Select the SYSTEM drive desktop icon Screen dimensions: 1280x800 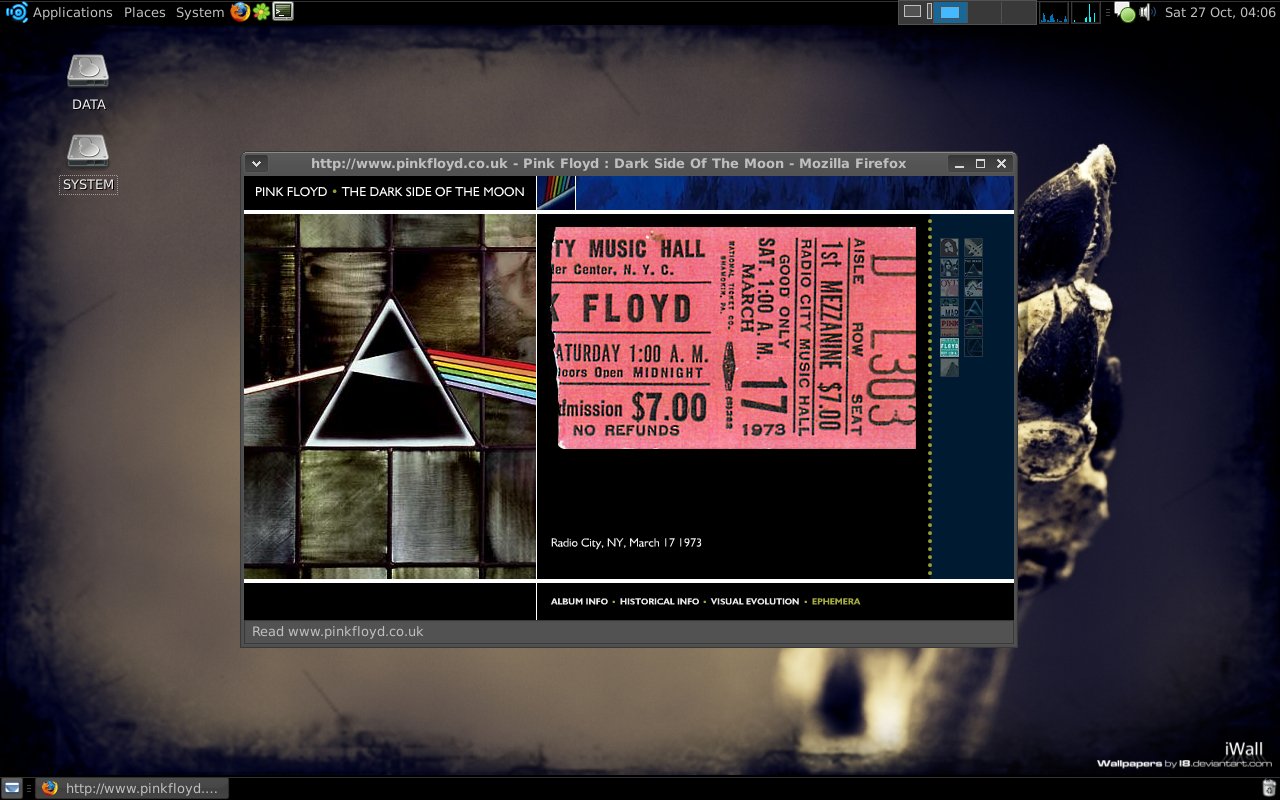[88, 163]
